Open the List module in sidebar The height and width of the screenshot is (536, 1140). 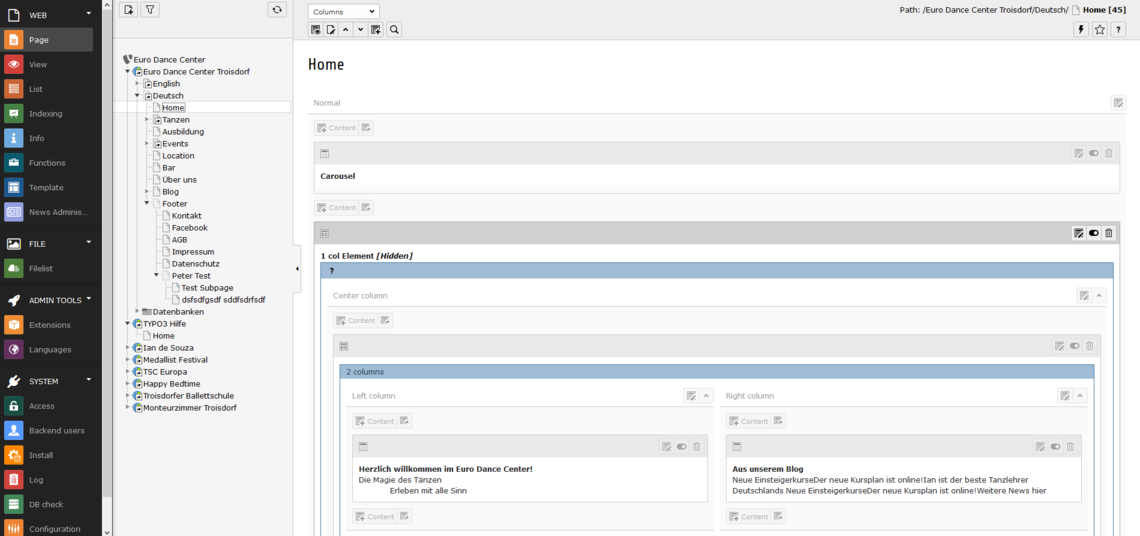tap(36, 89)
